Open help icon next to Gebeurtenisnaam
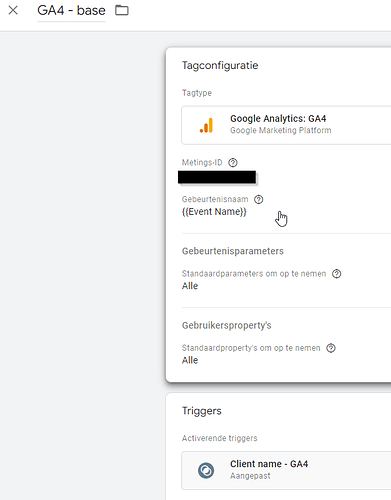This screenshot has width=391, height=500. [259, 199]
